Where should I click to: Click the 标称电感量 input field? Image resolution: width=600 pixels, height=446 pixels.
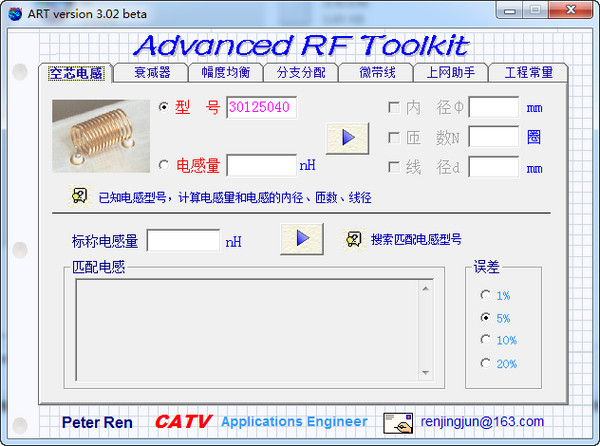(x=183, y=241)
